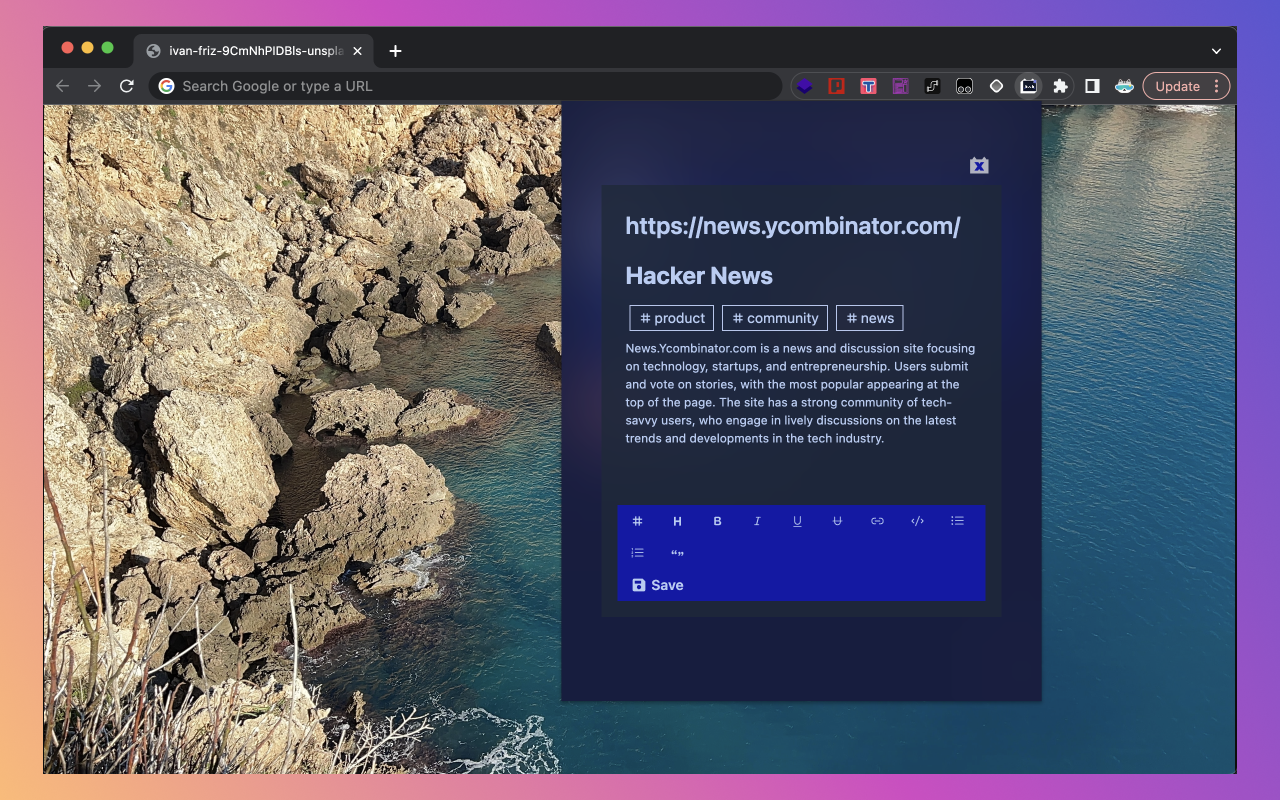Open the googly-eyes extension icon

click(x=964, y=86)
